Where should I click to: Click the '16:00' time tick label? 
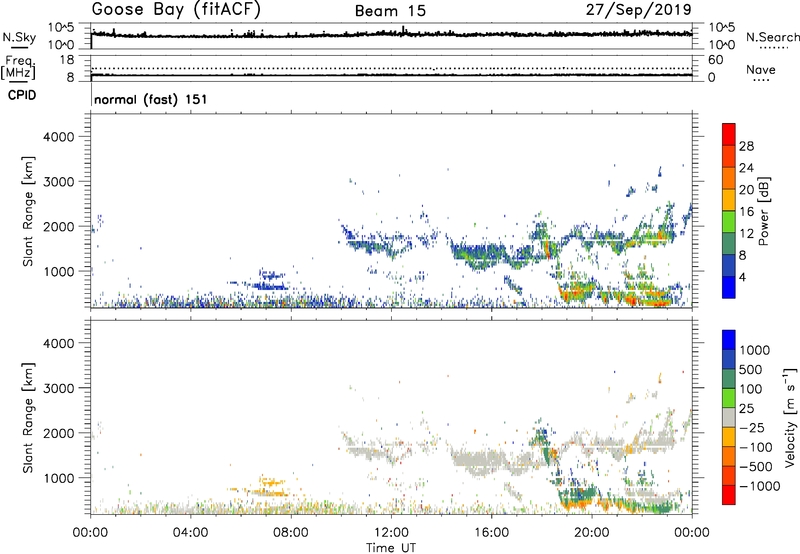(492, 533)
